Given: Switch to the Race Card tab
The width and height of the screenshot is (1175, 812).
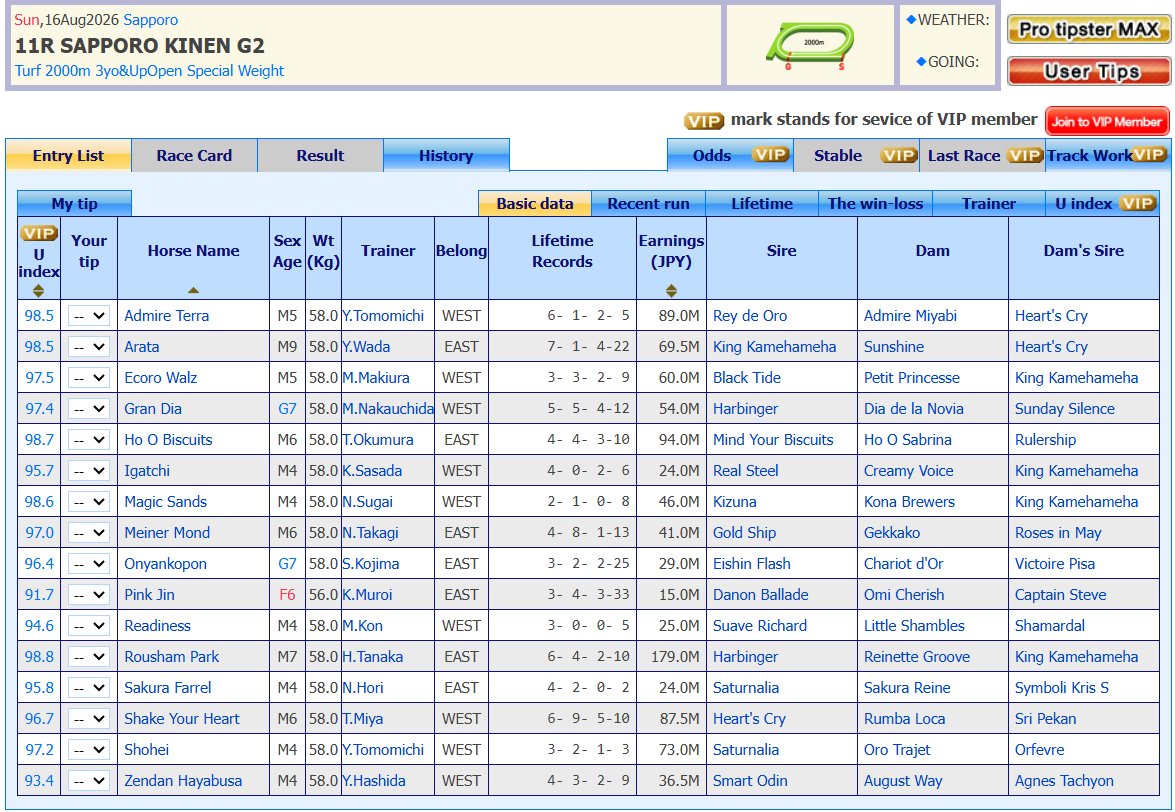Looking at the screenshot, I should [x=194, y=155].
